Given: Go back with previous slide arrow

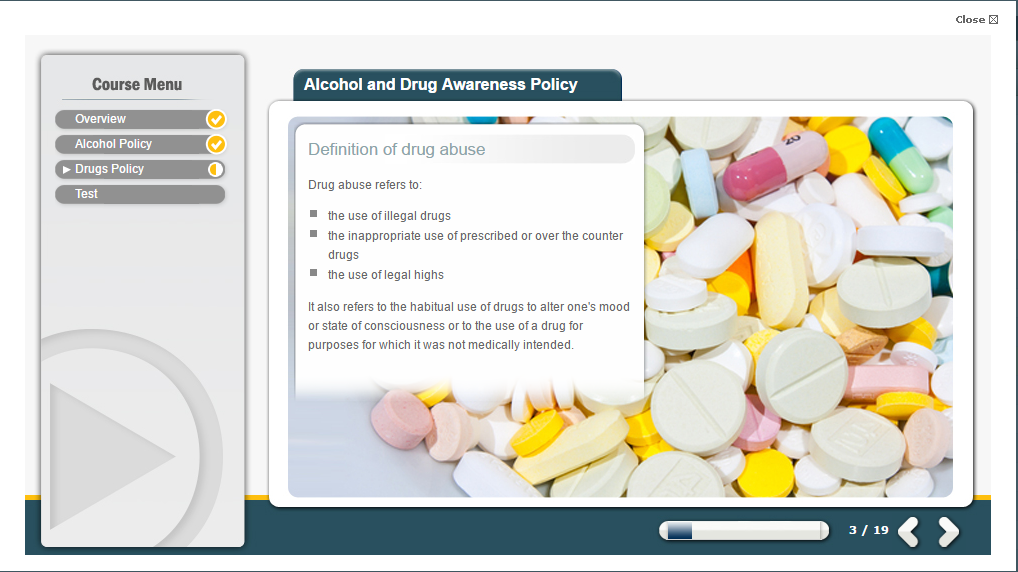Looking at the screenshot, I should (x=908, y=532).
